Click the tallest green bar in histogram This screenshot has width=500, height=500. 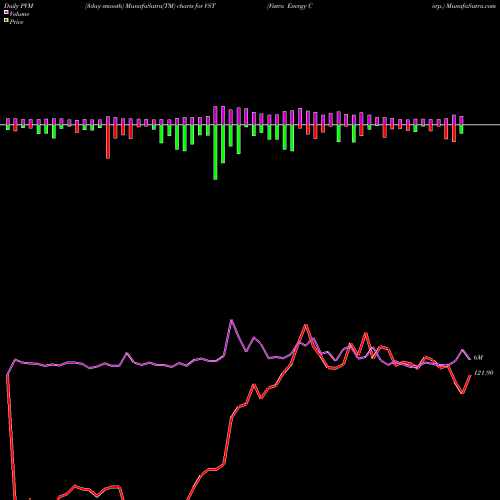point(215,152)
